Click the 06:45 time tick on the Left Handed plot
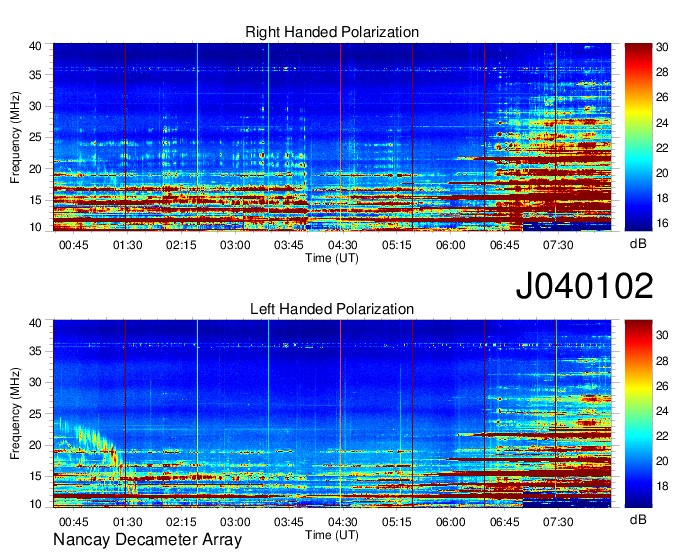The width and height of the screenshot is (680, 552). (x=504, y=522)
